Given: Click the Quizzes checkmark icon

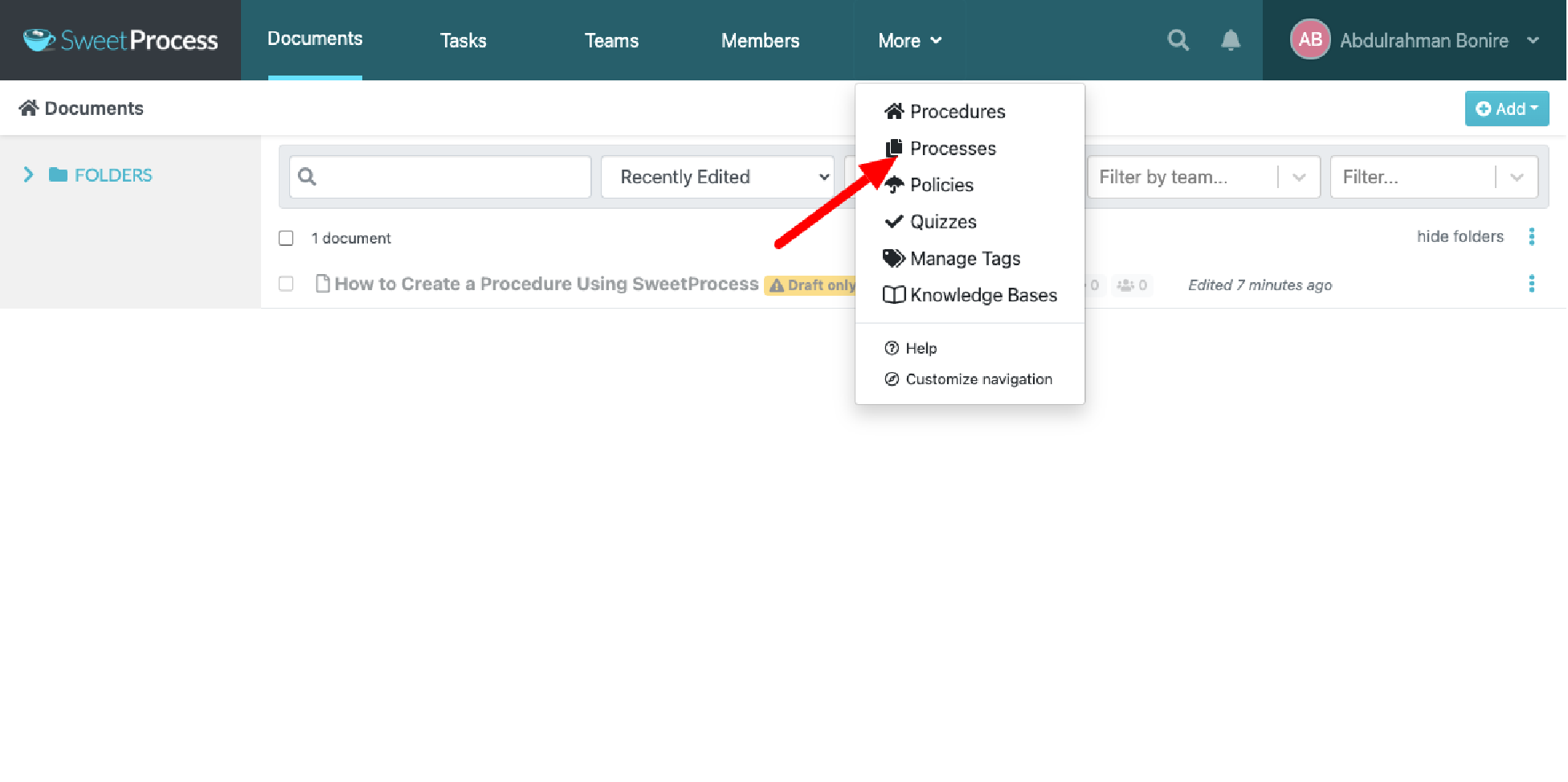Looking at the screenshot, I should (894, 221).
